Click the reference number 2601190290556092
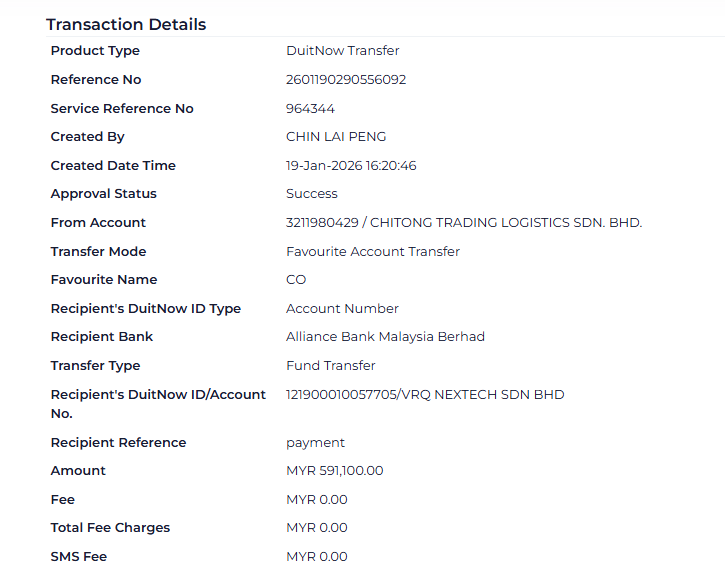Screen dimensions: 725x574 point(346,80)
